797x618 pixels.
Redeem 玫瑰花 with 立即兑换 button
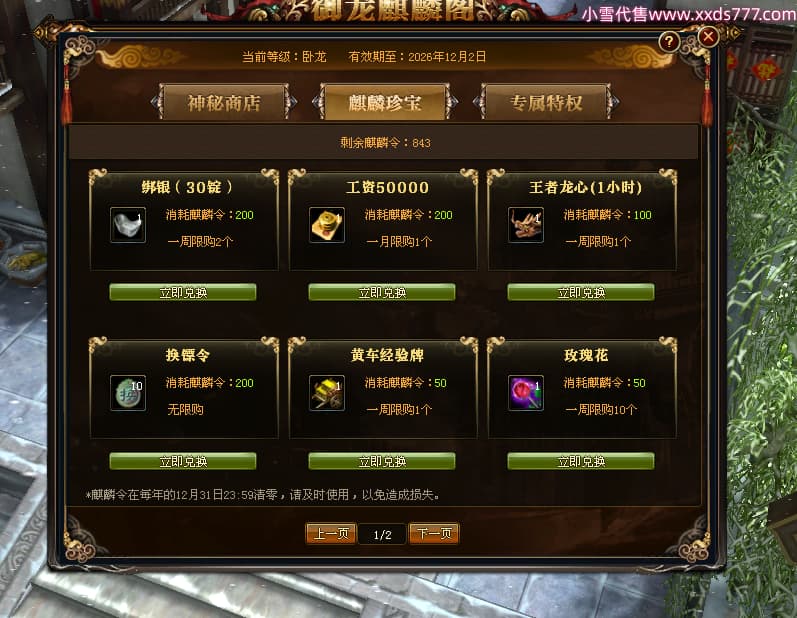581,461
